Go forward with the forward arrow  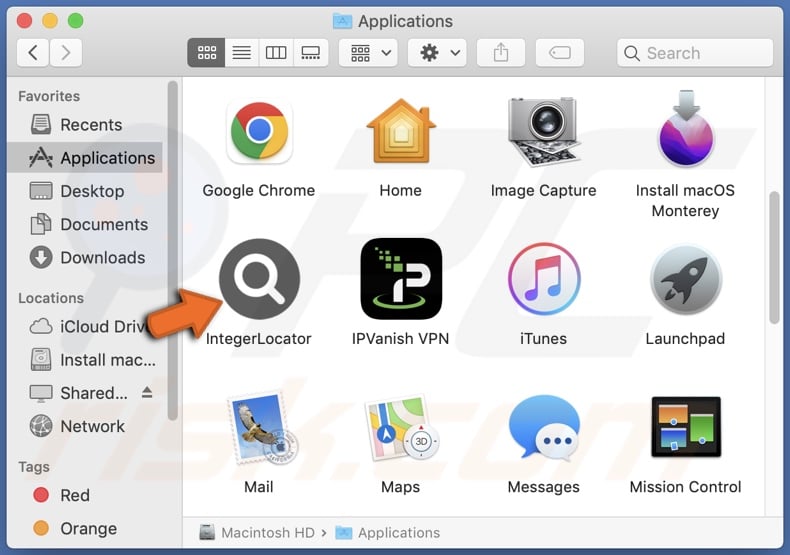point(65,52)
